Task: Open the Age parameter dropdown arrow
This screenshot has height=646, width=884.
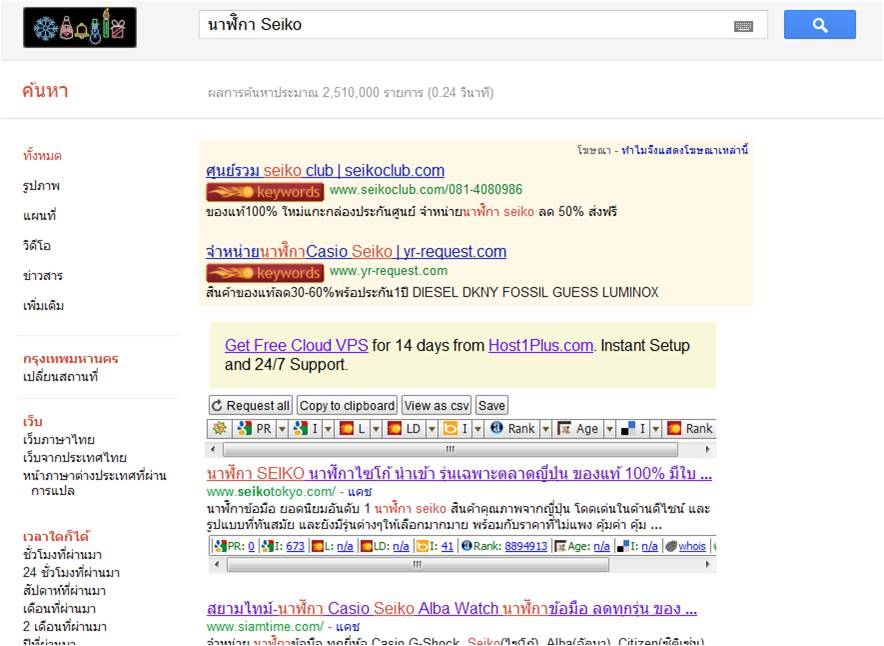Action: coord(609,429)
